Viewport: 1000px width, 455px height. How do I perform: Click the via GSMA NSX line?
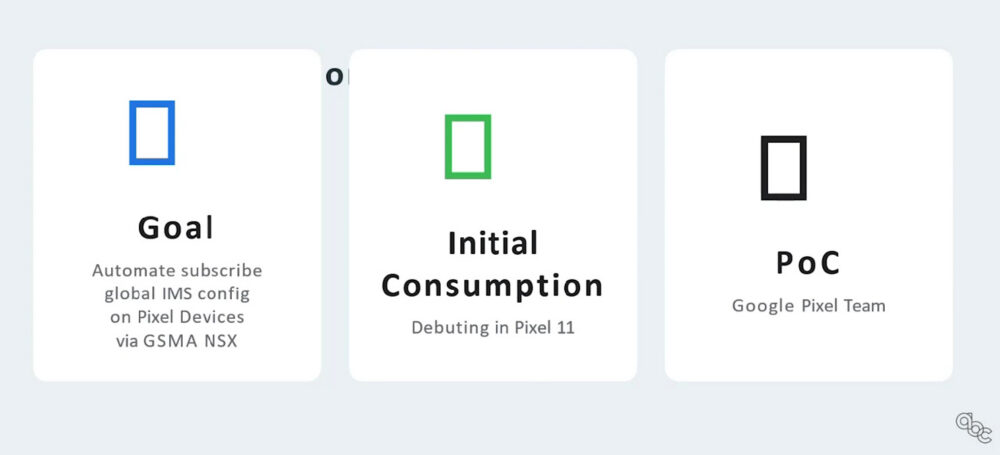pyautogui.click(x=177, y=341)
